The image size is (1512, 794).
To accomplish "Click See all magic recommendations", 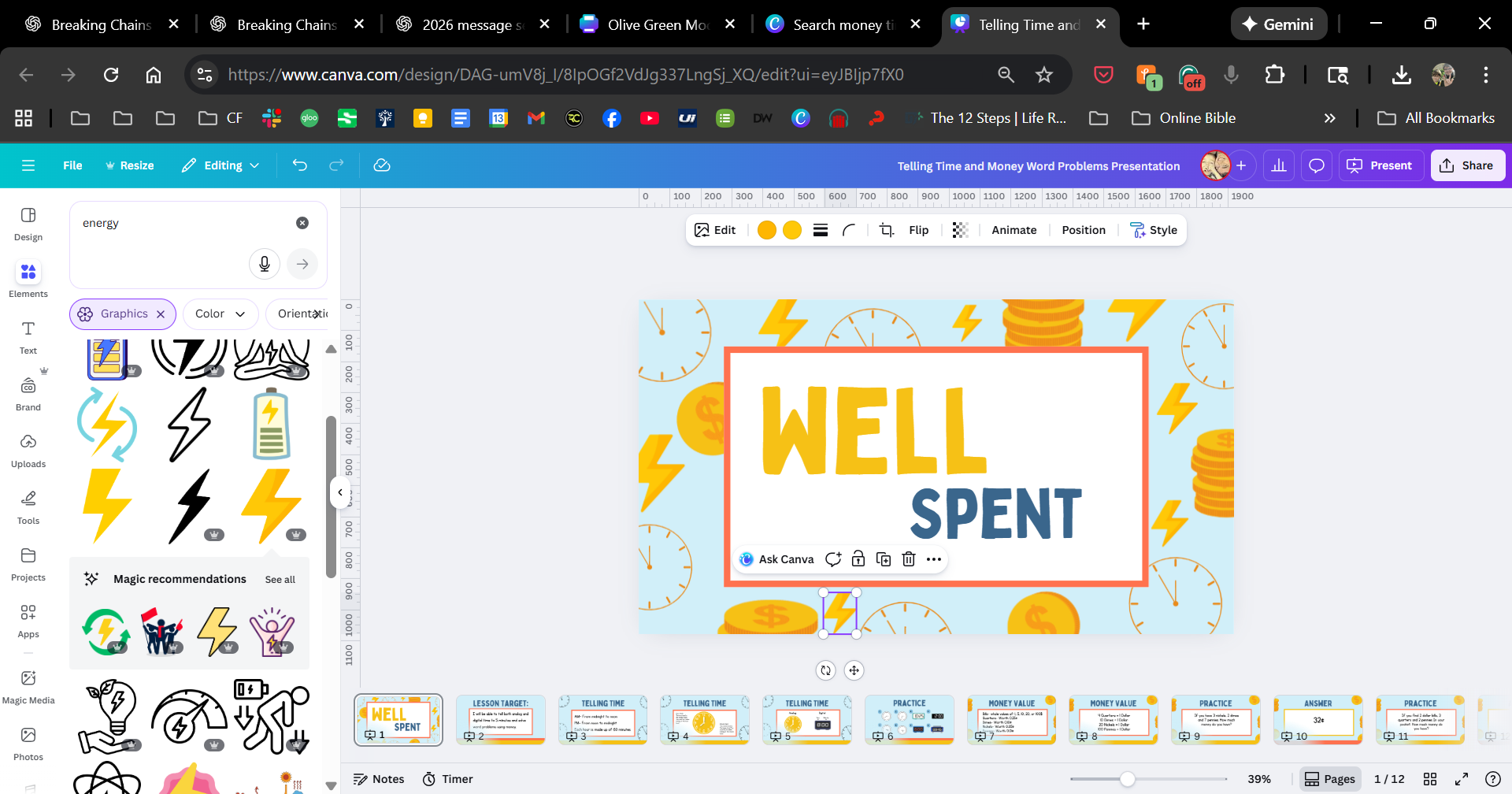I will pyautogui.click(x=280, y=580).
